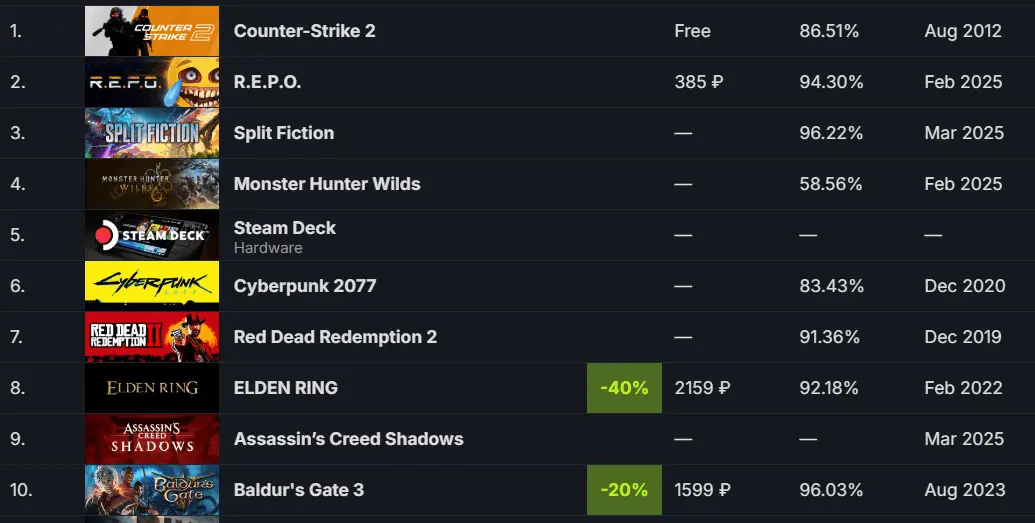Viewport: 1035px width, 523px height.
Task: Click the -20% discount badge
Action: [624, 490]
